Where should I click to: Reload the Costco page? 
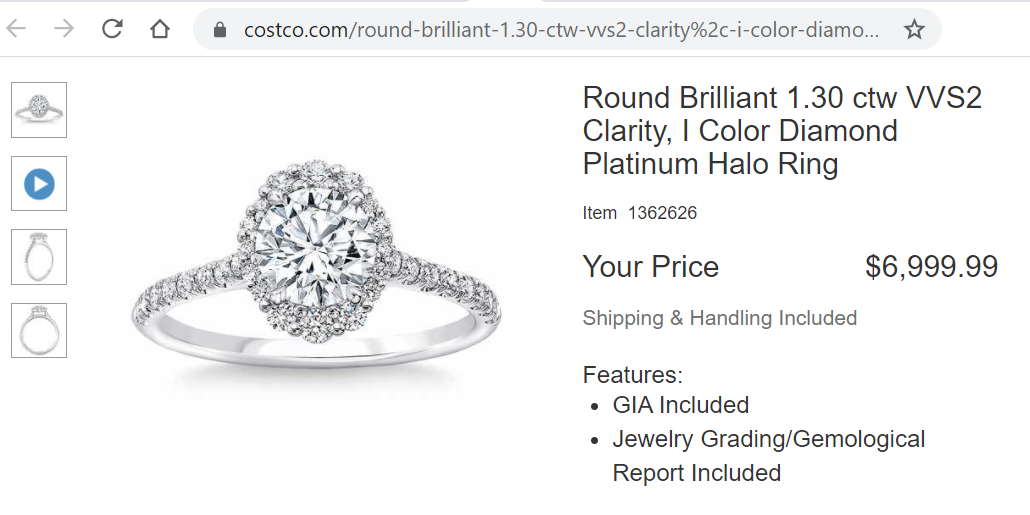point(112,29)
